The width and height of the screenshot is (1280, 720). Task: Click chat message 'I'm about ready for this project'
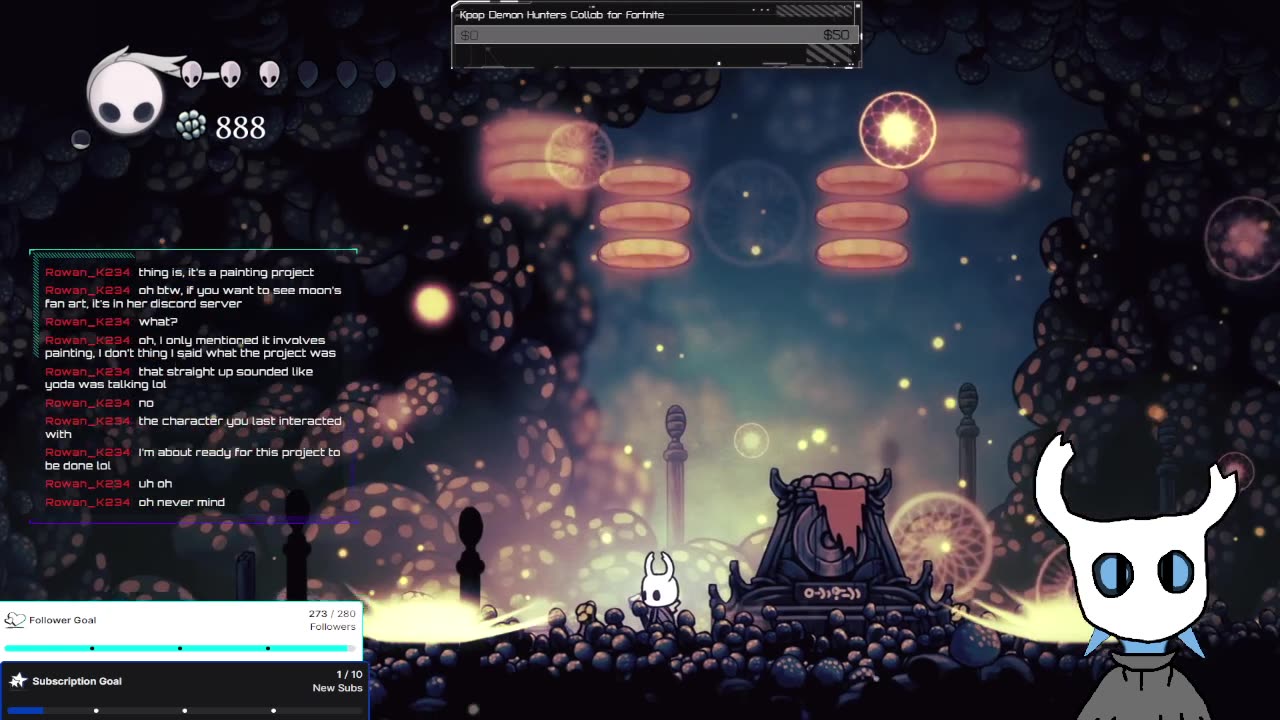192,459
